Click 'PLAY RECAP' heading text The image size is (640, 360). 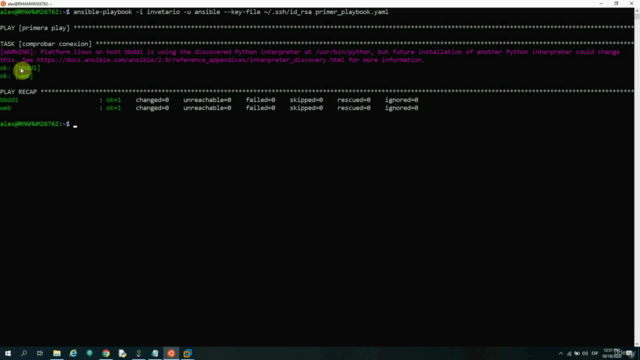[x=18, y=92]
